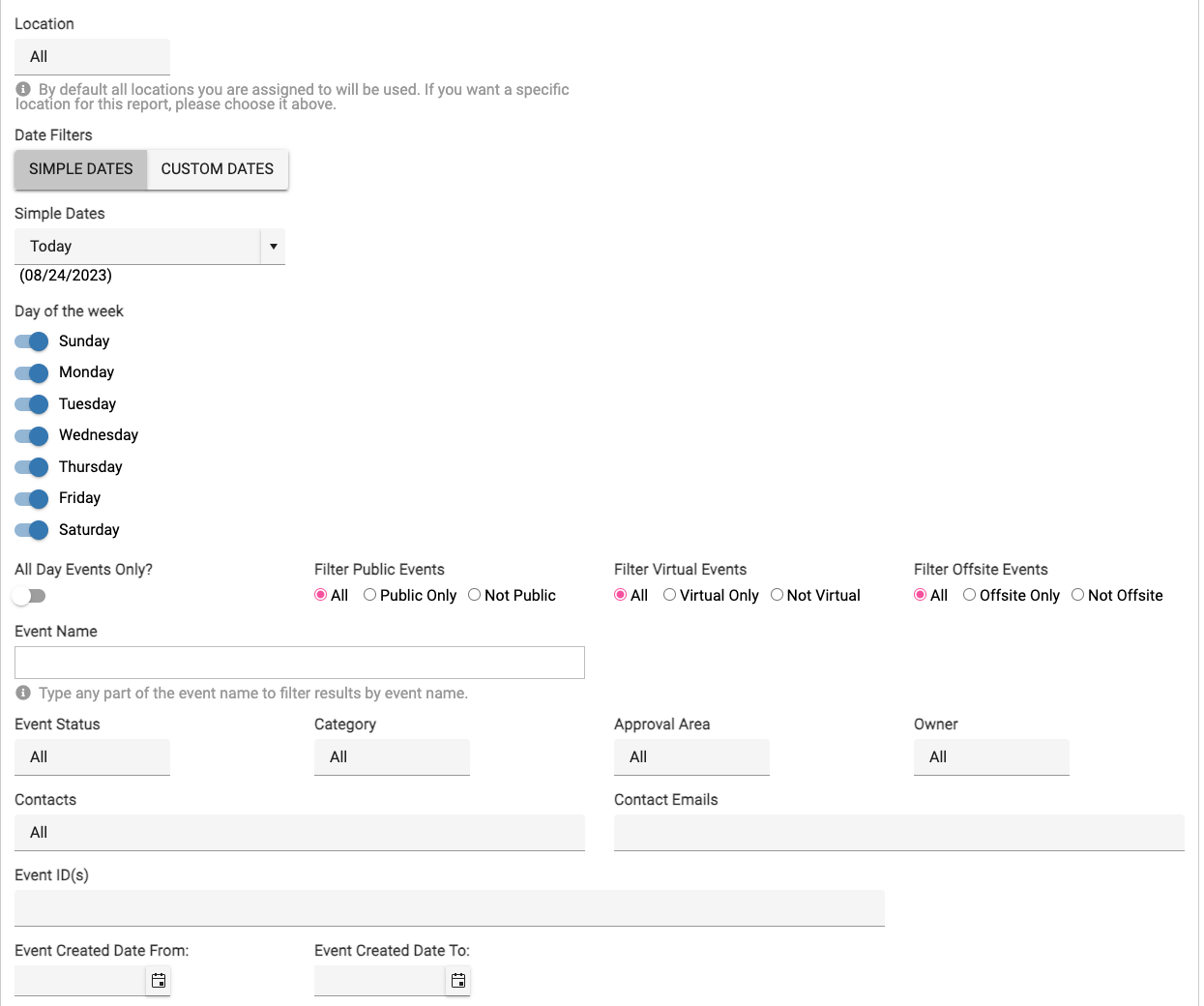Click the Day of the week heading
The height and width of the screenshot is (1006, 1204).
pyautogui.click(x=69, y=311)
